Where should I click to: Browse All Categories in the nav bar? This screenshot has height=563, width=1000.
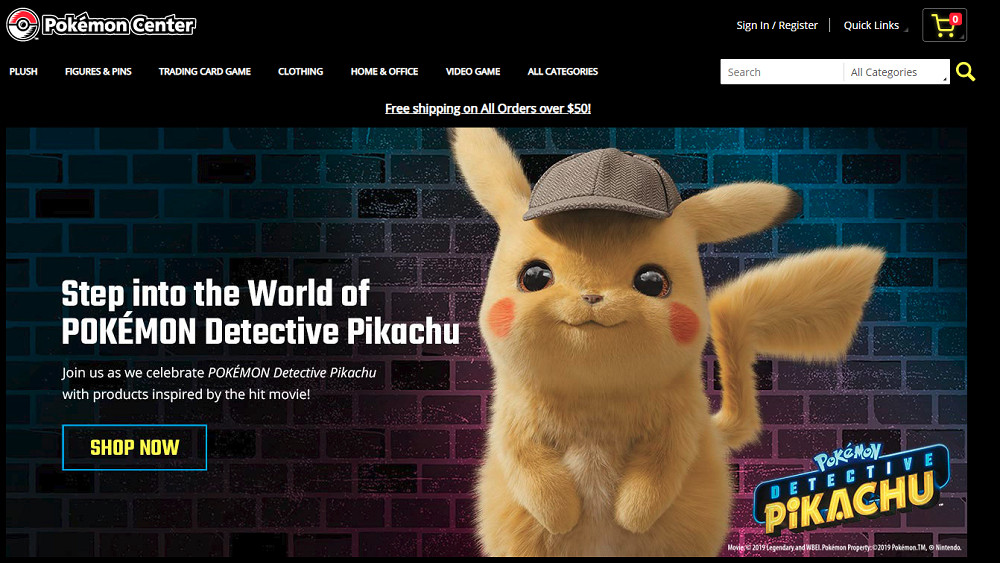562,72
